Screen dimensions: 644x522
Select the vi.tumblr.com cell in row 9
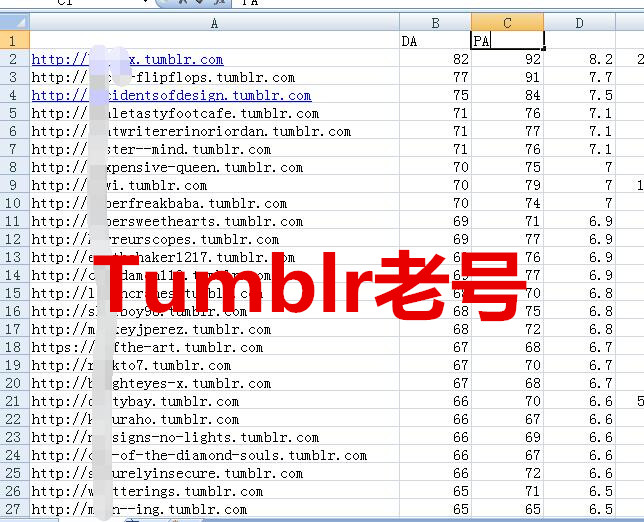(x=214, y=185)
